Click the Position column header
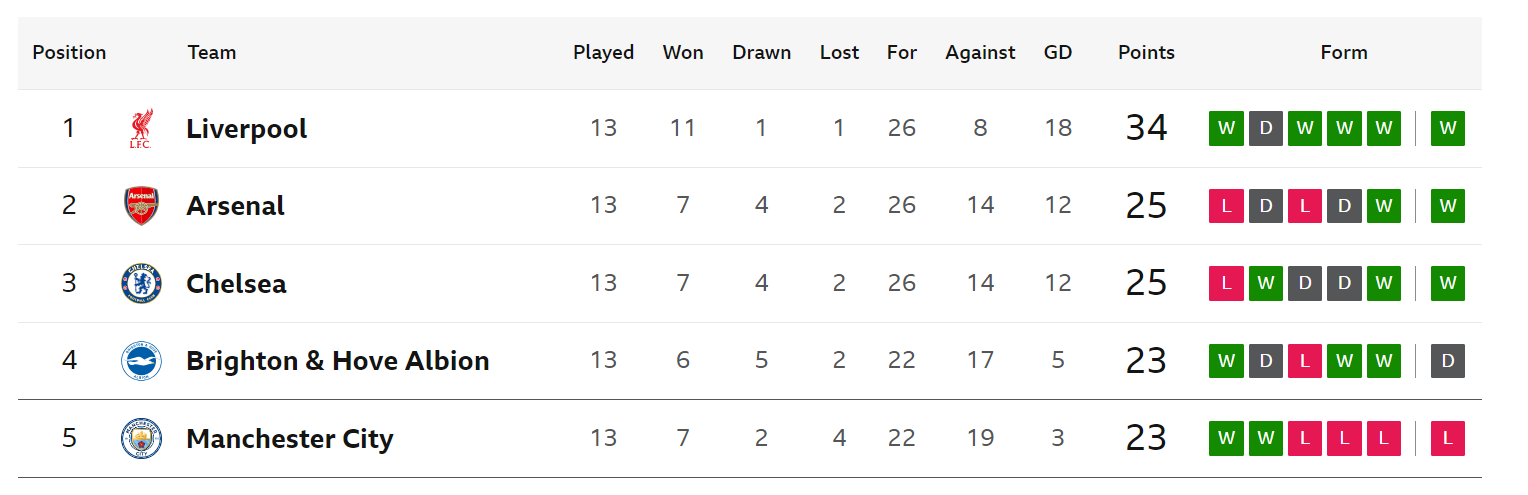 point(69,53)
